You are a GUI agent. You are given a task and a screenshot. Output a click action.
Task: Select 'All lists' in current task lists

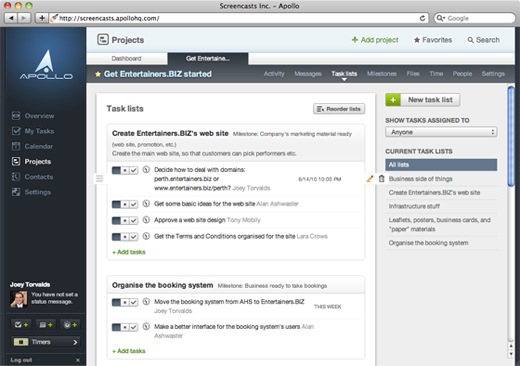pyautogui.click(x=441, y=165)
